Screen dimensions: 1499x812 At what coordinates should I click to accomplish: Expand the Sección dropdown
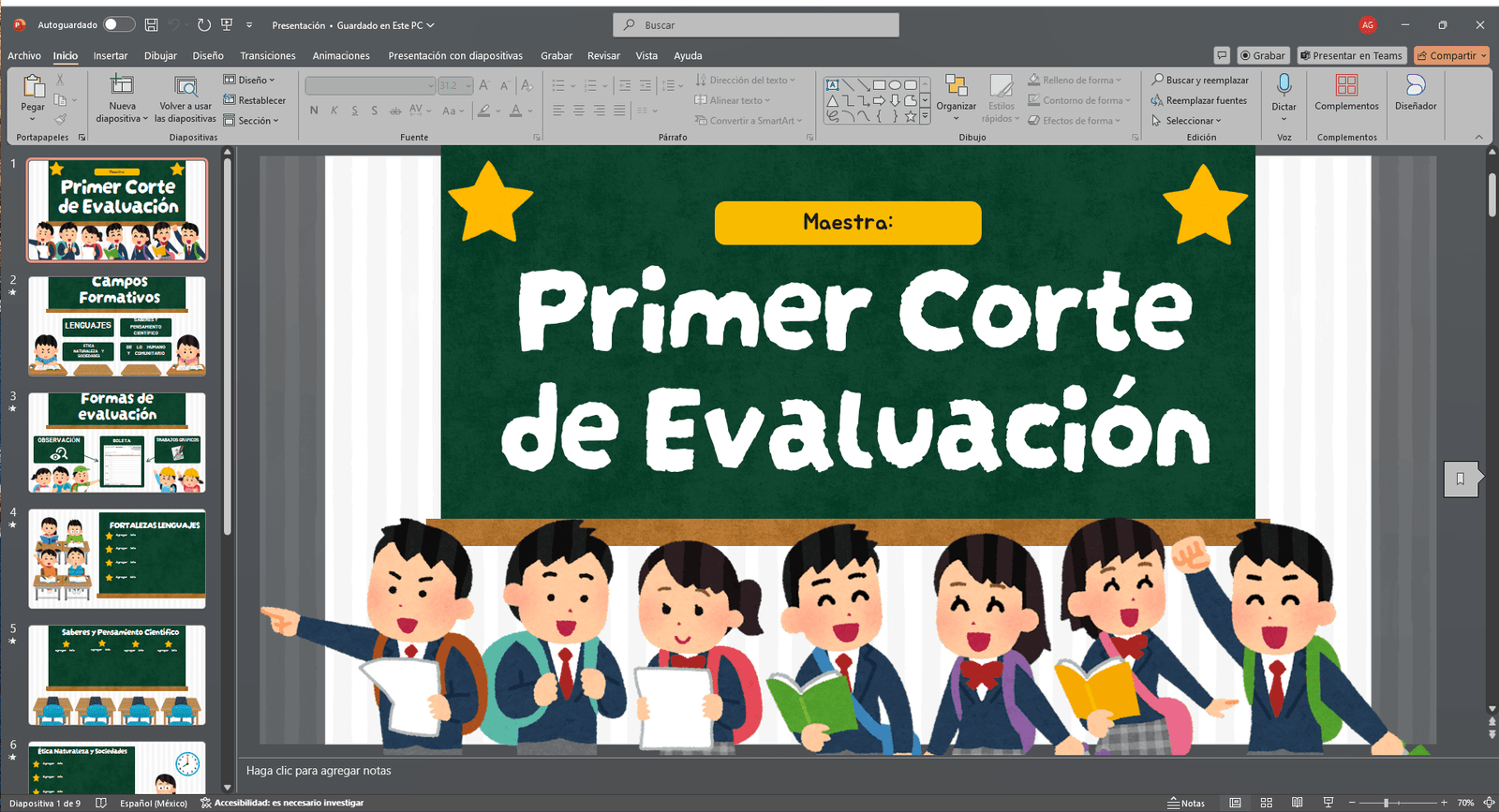[251, 120]
